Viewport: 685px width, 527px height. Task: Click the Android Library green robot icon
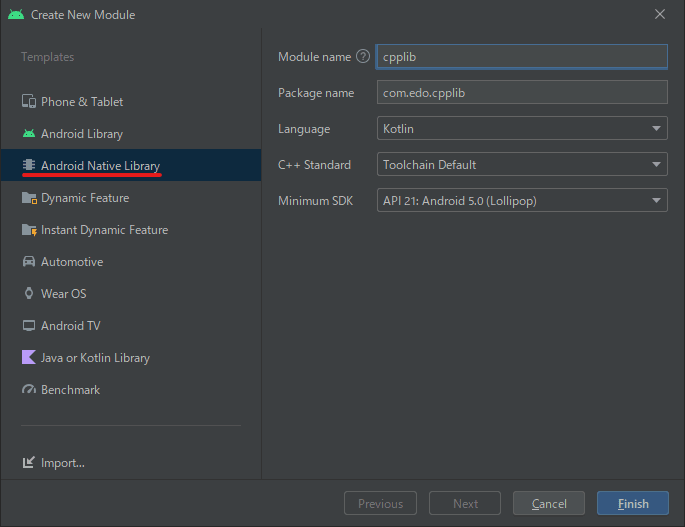tap(29, 133)
